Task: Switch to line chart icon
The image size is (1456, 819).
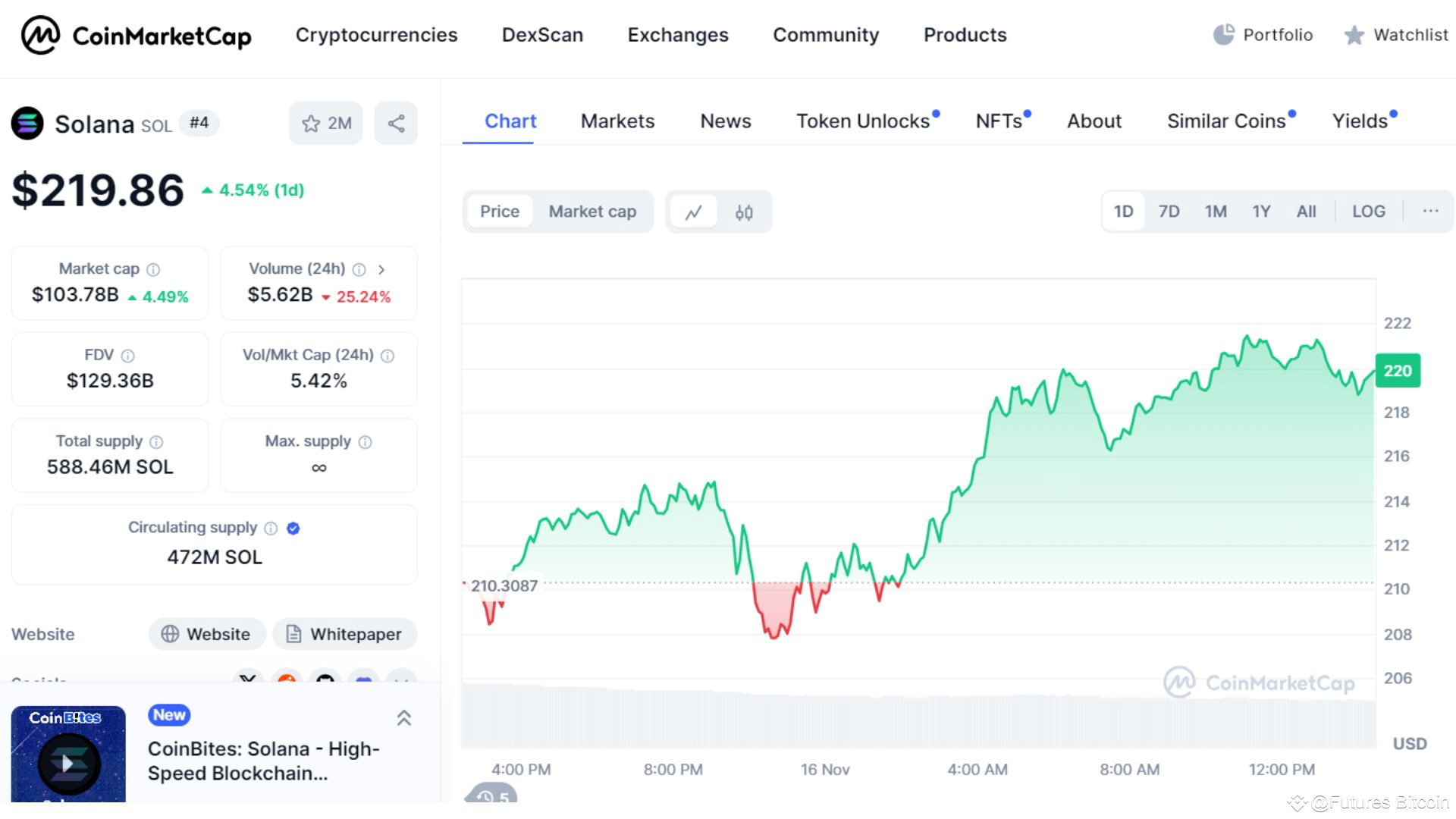Action: pos(693,212)
